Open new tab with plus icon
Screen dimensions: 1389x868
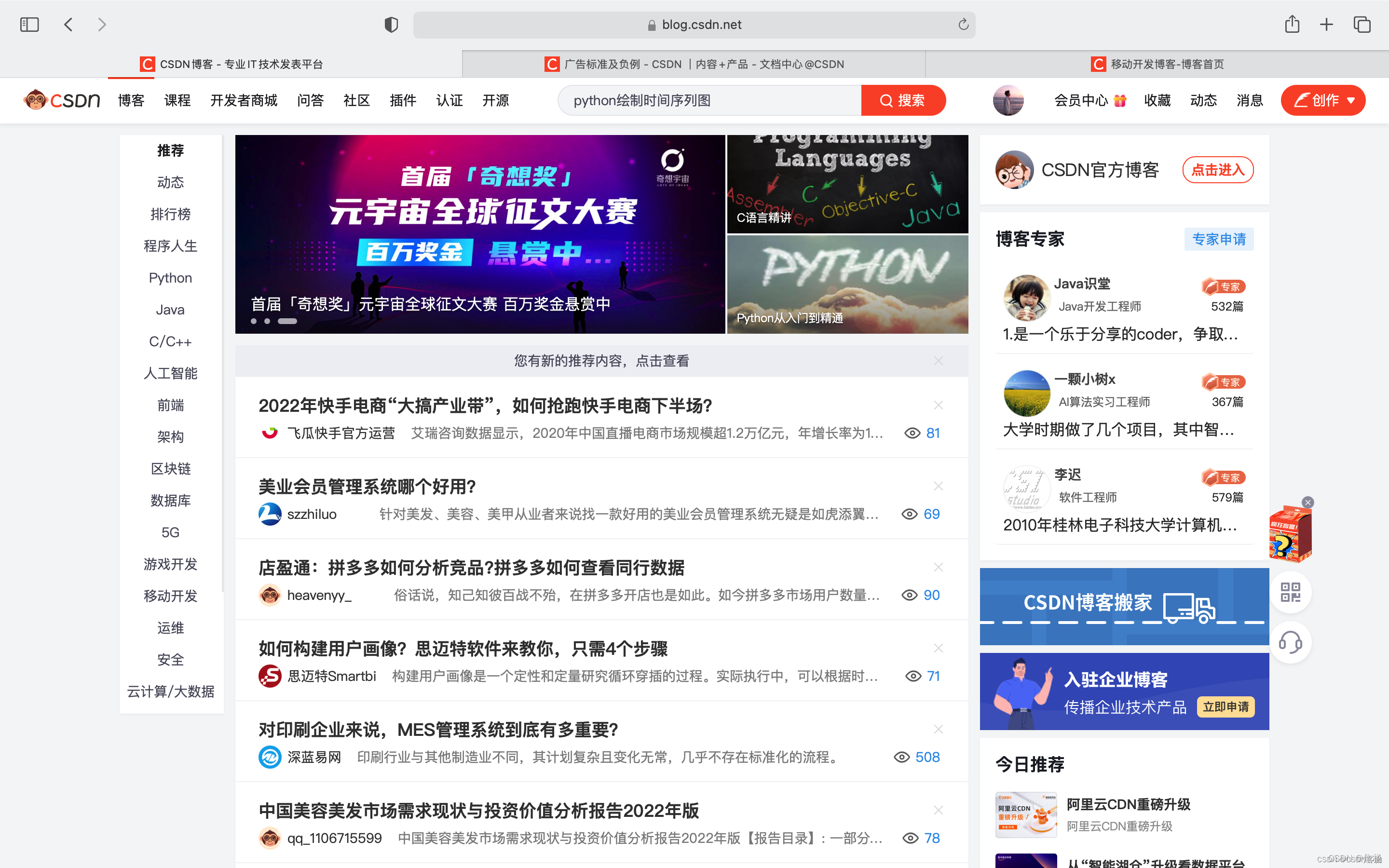[x=1326, y=25]
